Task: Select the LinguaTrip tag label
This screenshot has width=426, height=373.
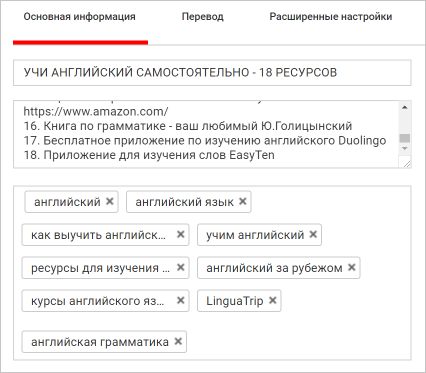Action: point(235,301)
